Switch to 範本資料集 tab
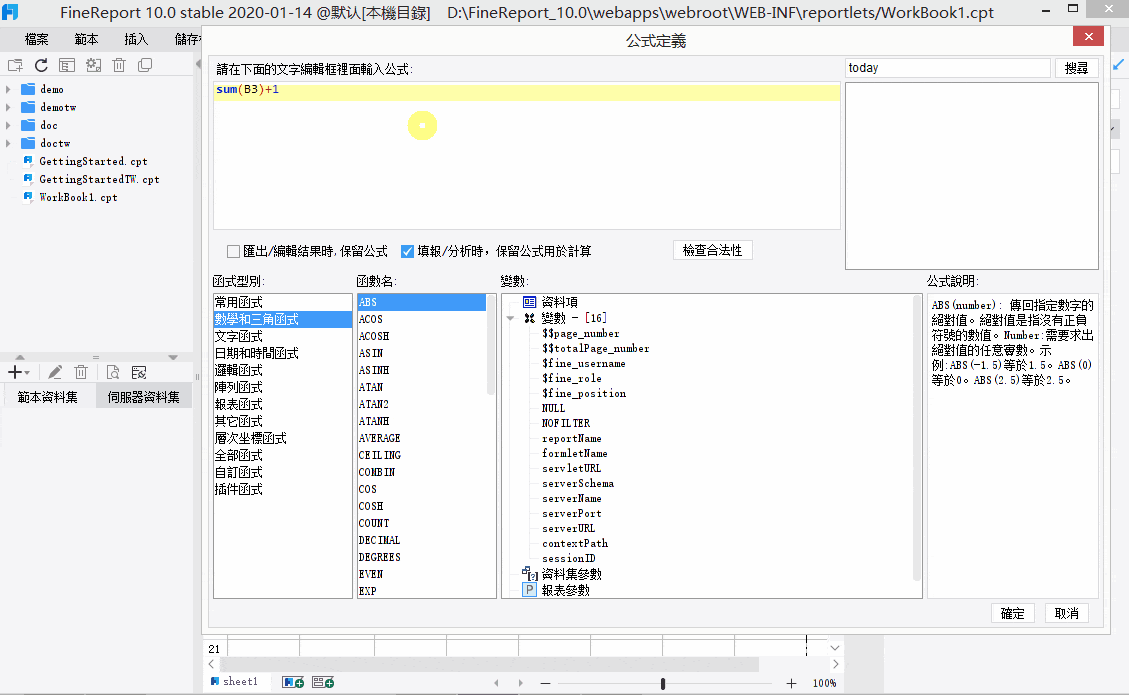This screenshot has height=695, width=1129. [48, 397]
